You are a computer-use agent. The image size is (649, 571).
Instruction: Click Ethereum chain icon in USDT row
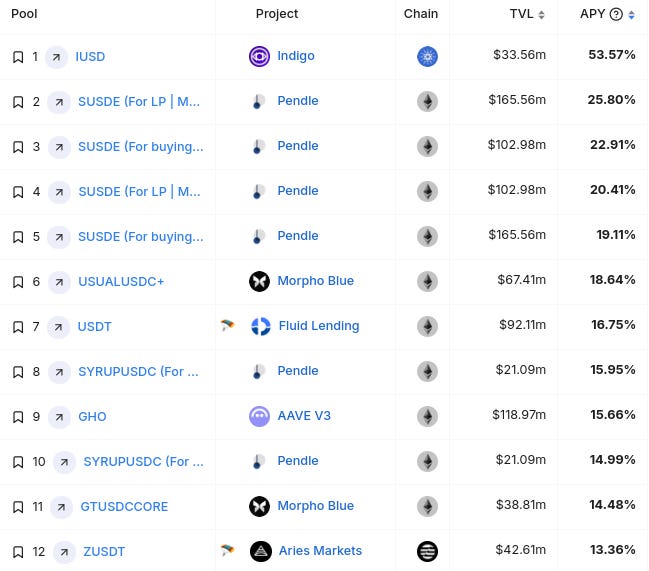click(428, 326)
